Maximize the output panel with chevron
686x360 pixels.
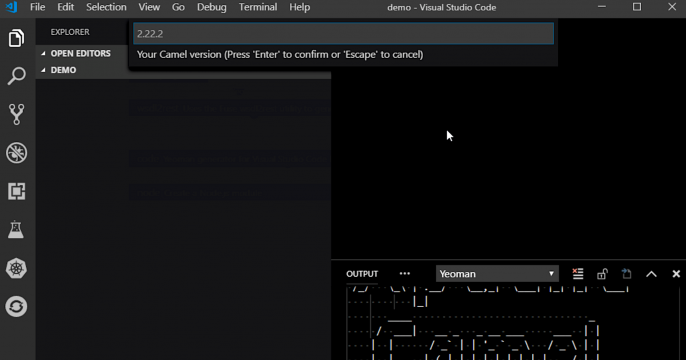(x=651, y=274)
